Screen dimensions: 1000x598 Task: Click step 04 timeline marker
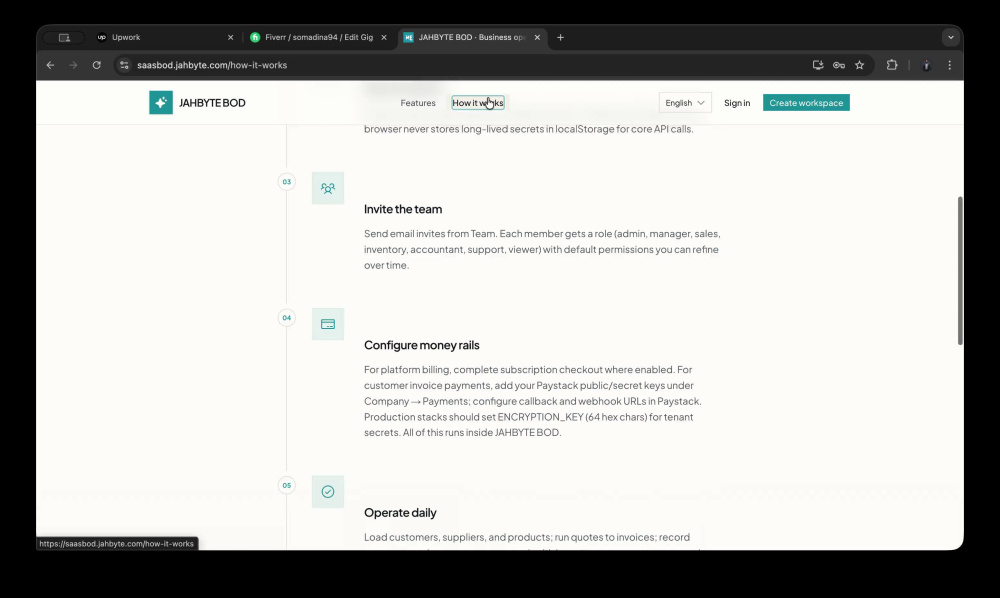tap(287, 317)
